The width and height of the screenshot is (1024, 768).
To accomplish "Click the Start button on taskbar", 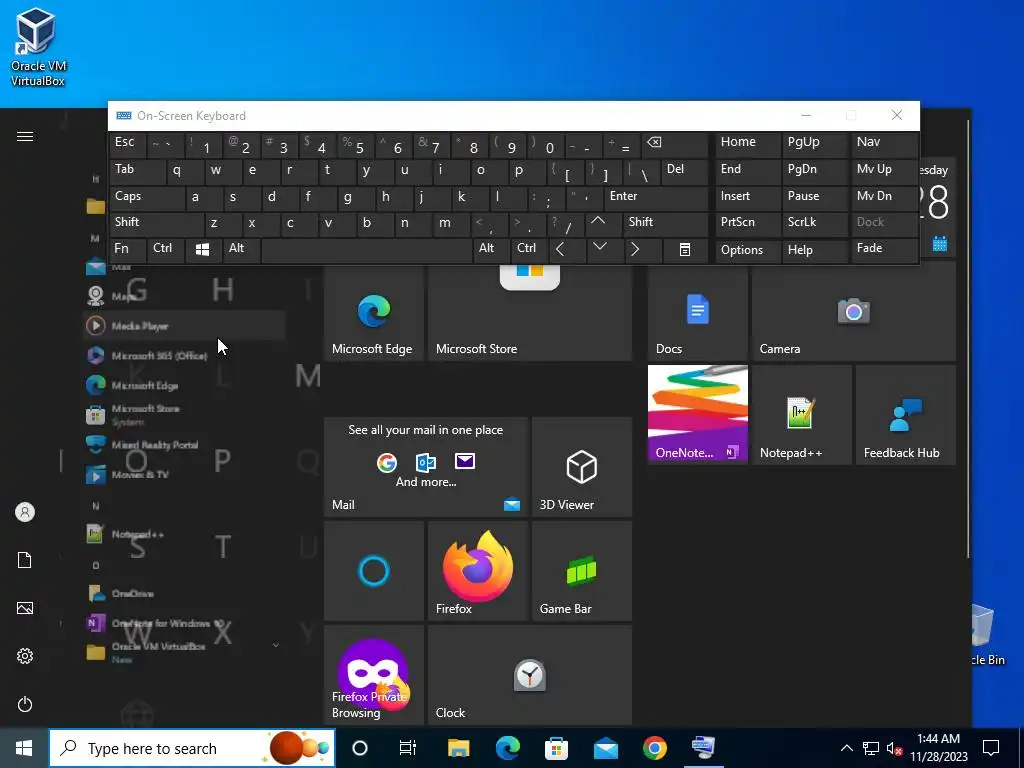I will click(x=24, y=748).
